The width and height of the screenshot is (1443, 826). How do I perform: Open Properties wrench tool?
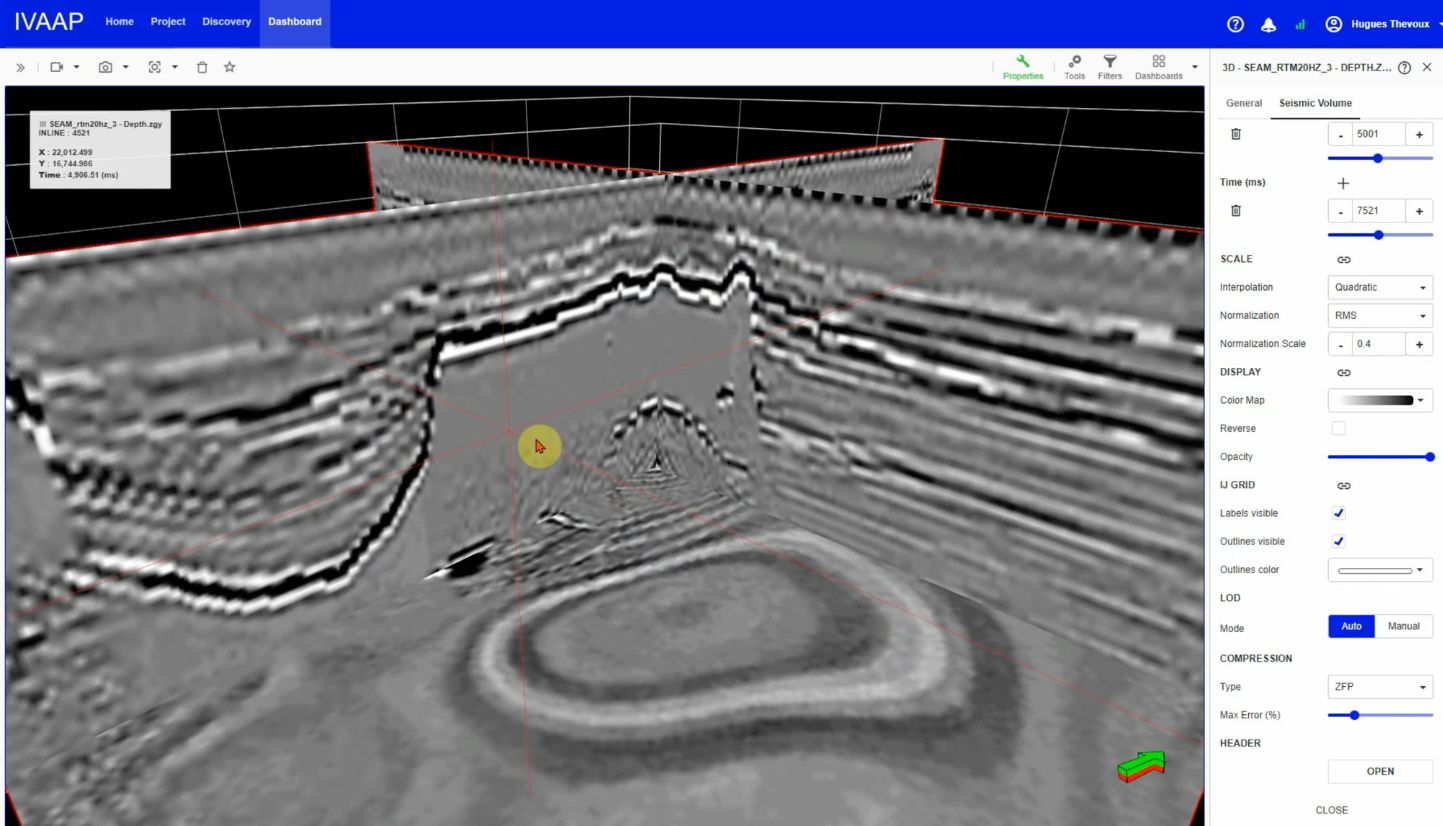point(1023,67)
